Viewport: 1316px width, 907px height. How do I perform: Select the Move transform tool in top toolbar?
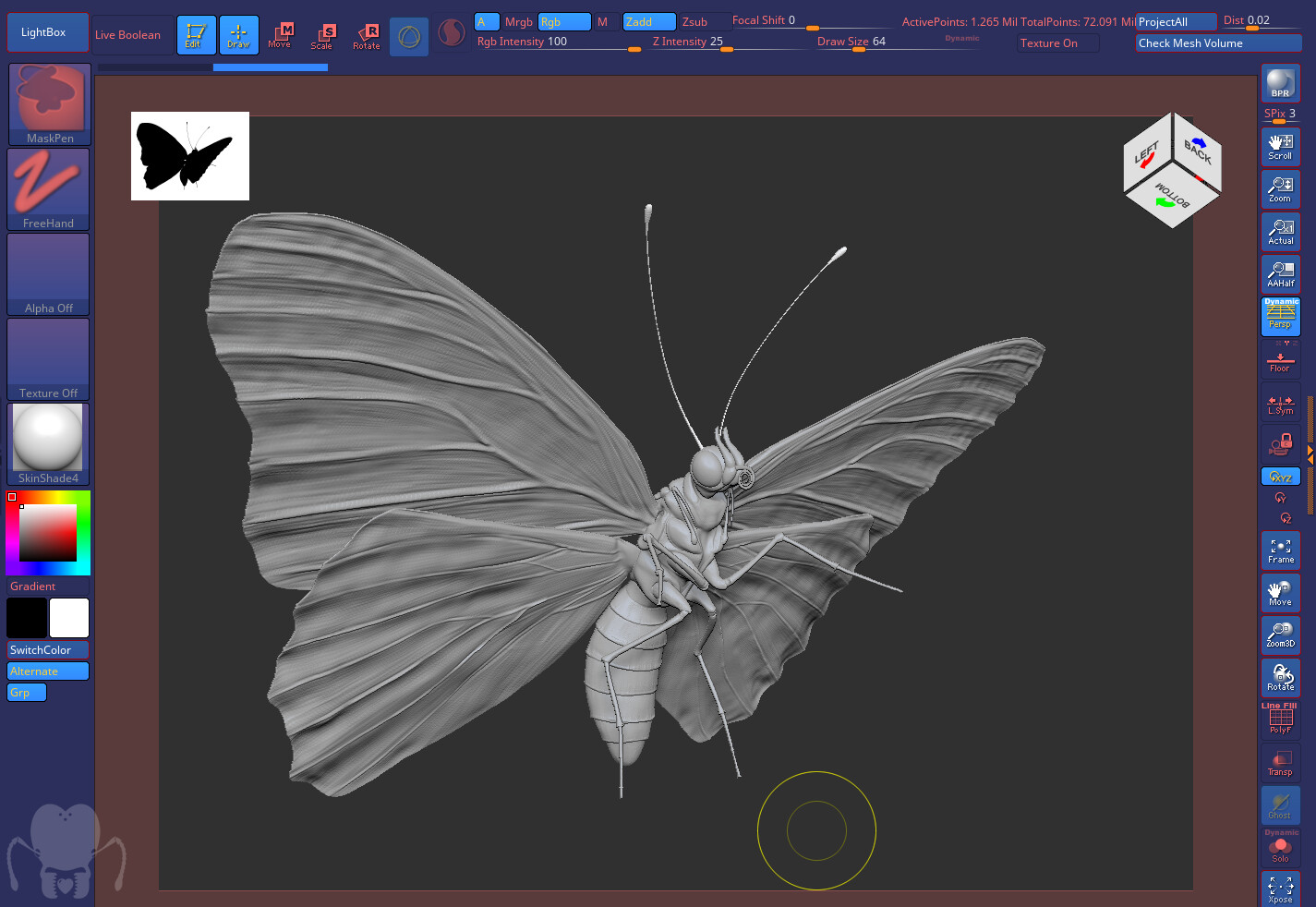pos(281,34)
